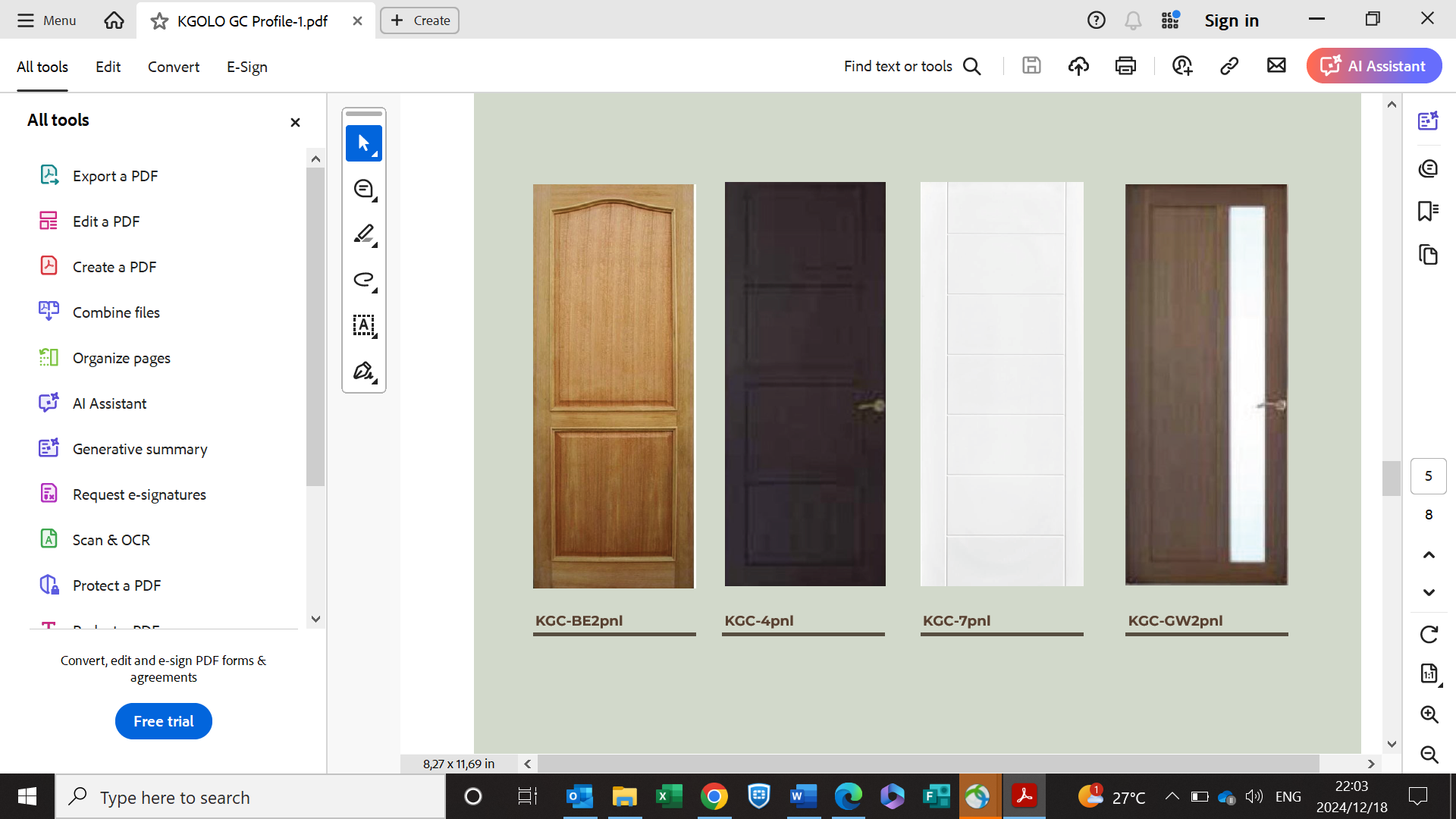Viewport: 1456px width, 819px height.
Task: Click the Free trial button
Action: (x=163, y=721)
